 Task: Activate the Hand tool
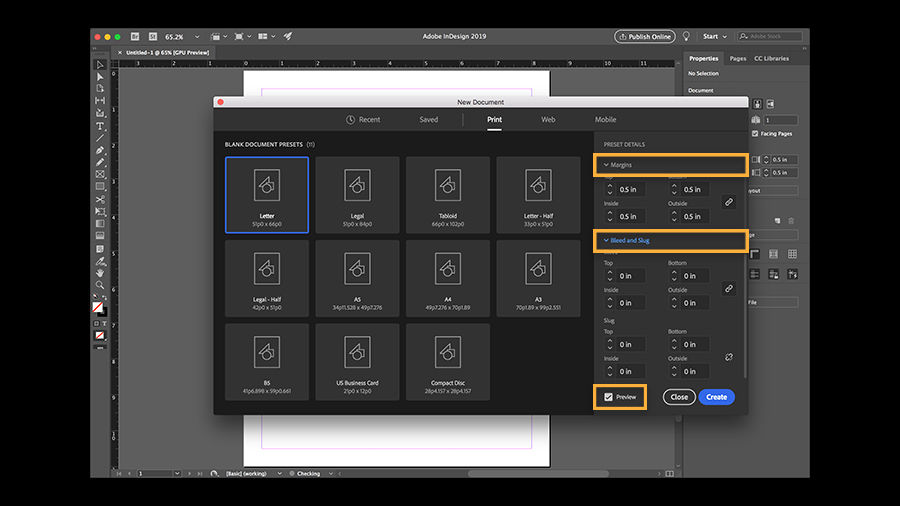(100, 273)
